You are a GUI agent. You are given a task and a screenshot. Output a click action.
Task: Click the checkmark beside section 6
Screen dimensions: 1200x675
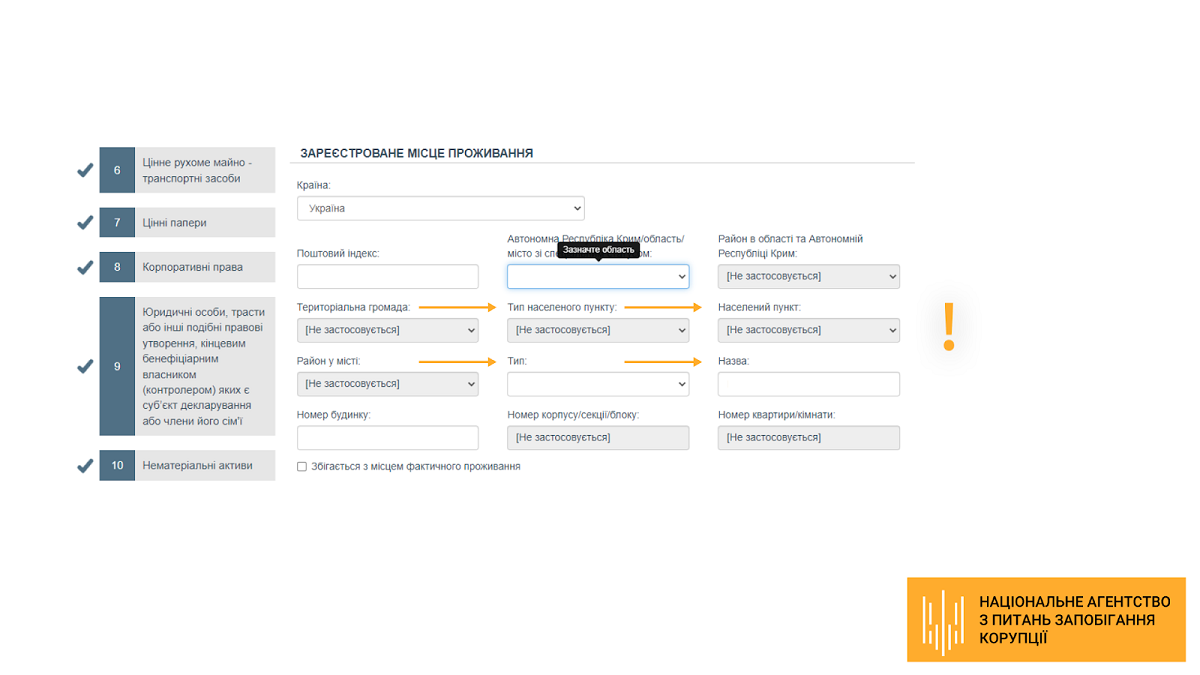coord(86,170)
